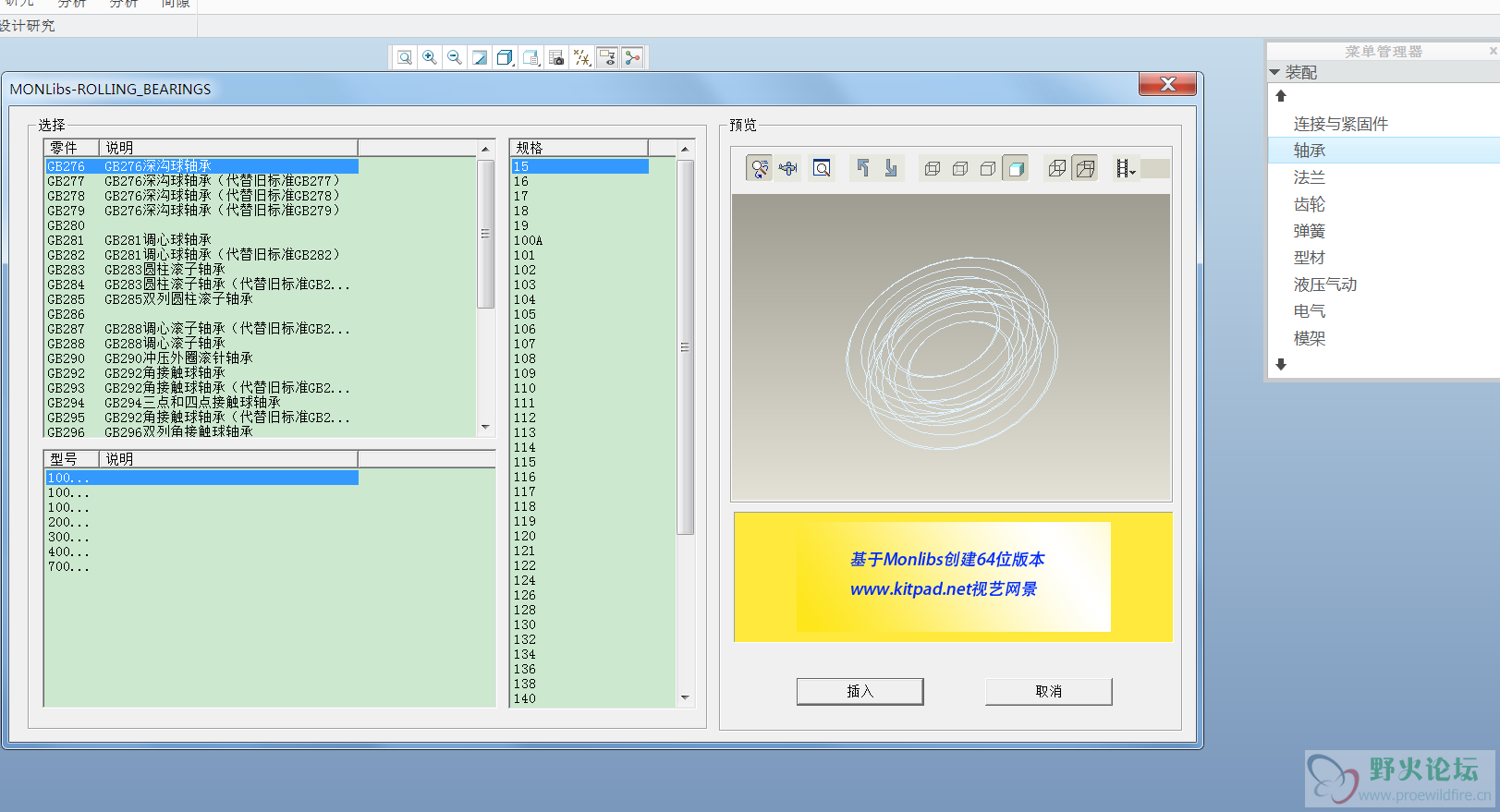The height and width of the screenshot is (812, 1500).
Task: Click parts list scroll down arrow
Action: [485, 427]
